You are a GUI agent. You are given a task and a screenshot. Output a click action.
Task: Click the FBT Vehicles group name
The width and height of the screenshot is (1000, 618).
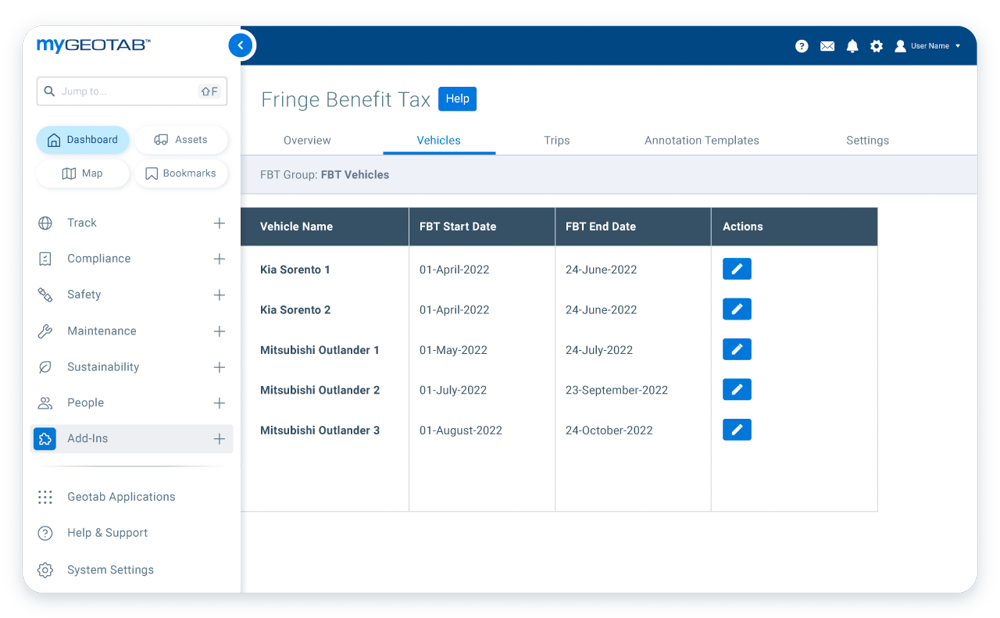[x=355, y=175]
